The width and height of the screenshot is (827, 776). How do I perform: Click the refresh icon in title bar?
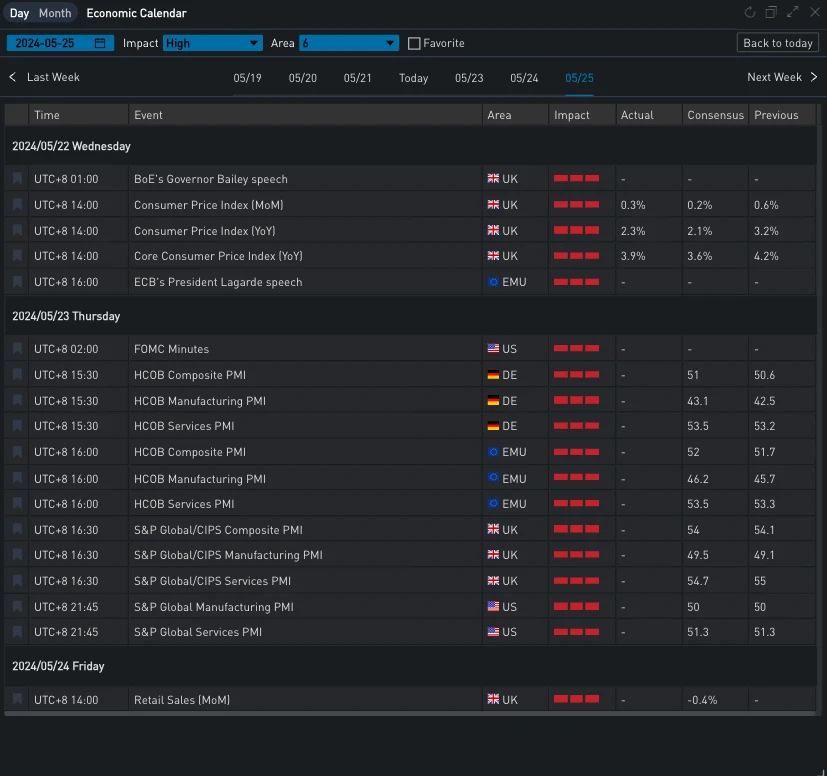click(750, 13)
